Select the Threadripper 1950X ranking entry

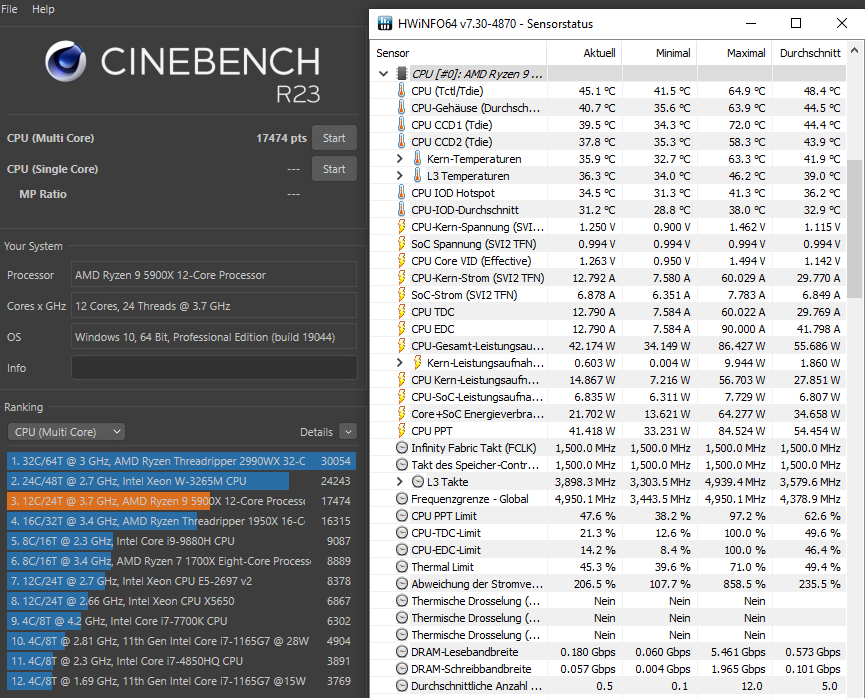(x=181, y=521)
